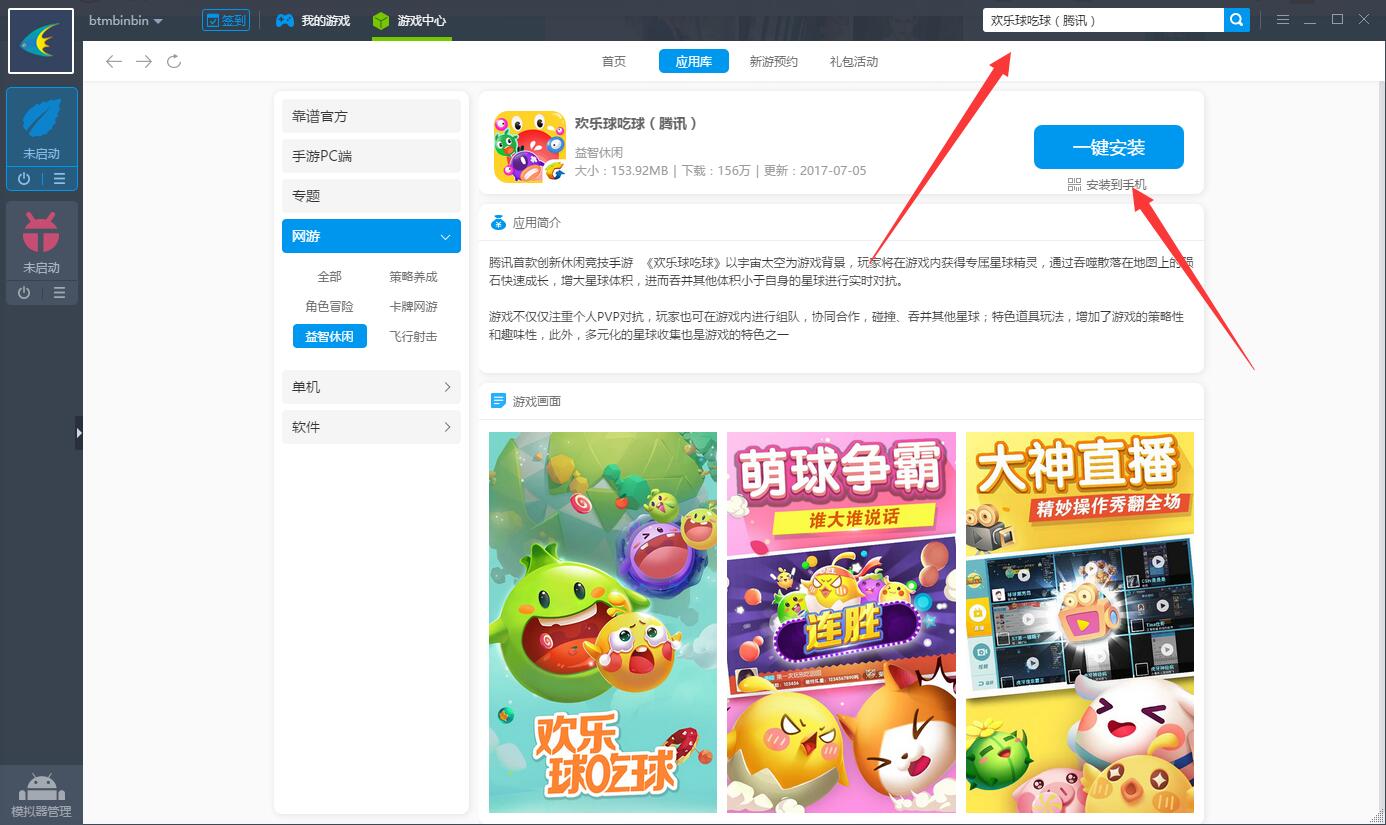Click the 欢乐球吃球 app icon
Viewport: 1386px width, 825px height.
click(x=530, y=147)
